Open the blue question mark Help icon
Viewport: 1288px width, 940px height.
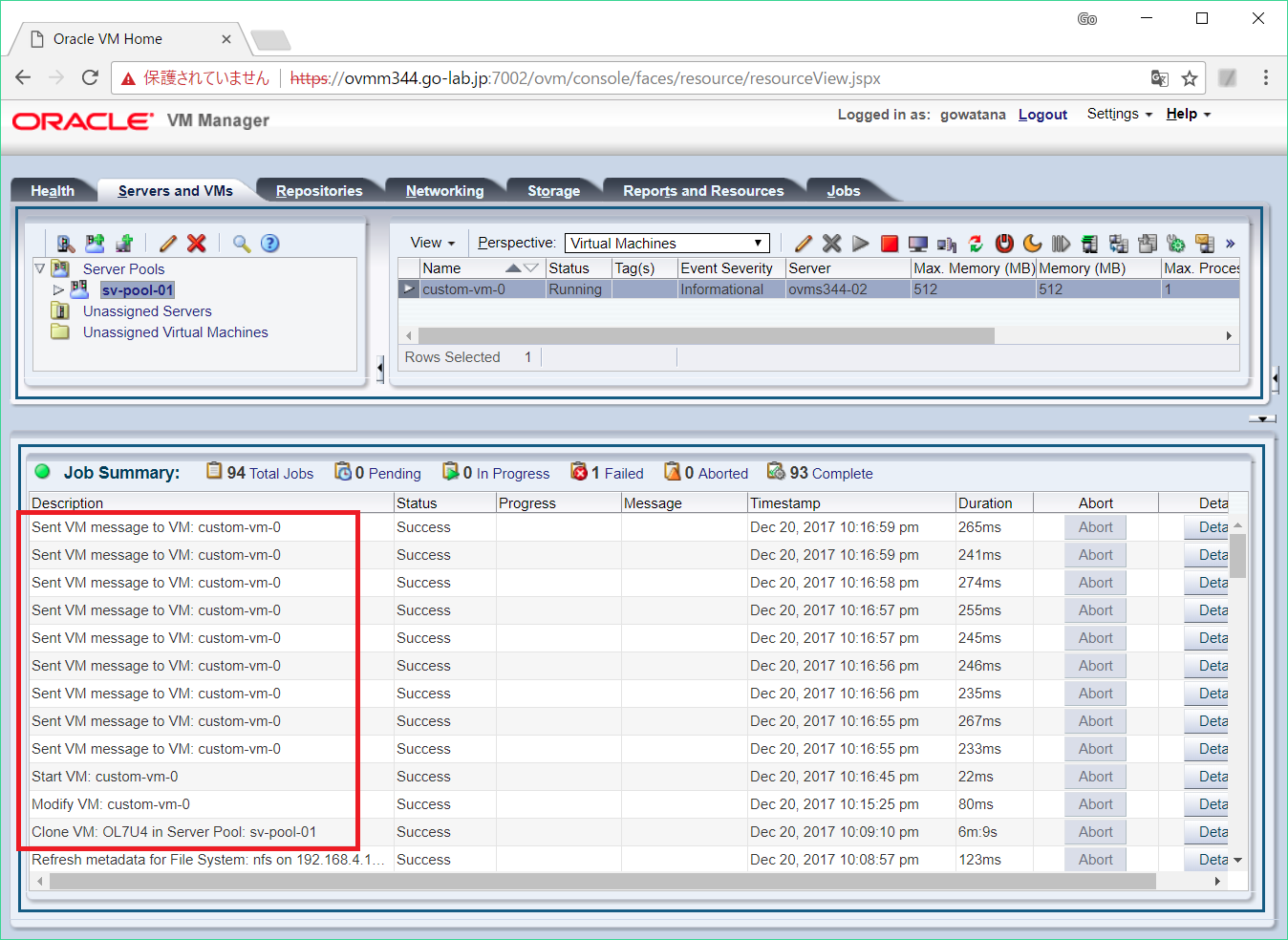pyautogui.click(x=270, y=244)
